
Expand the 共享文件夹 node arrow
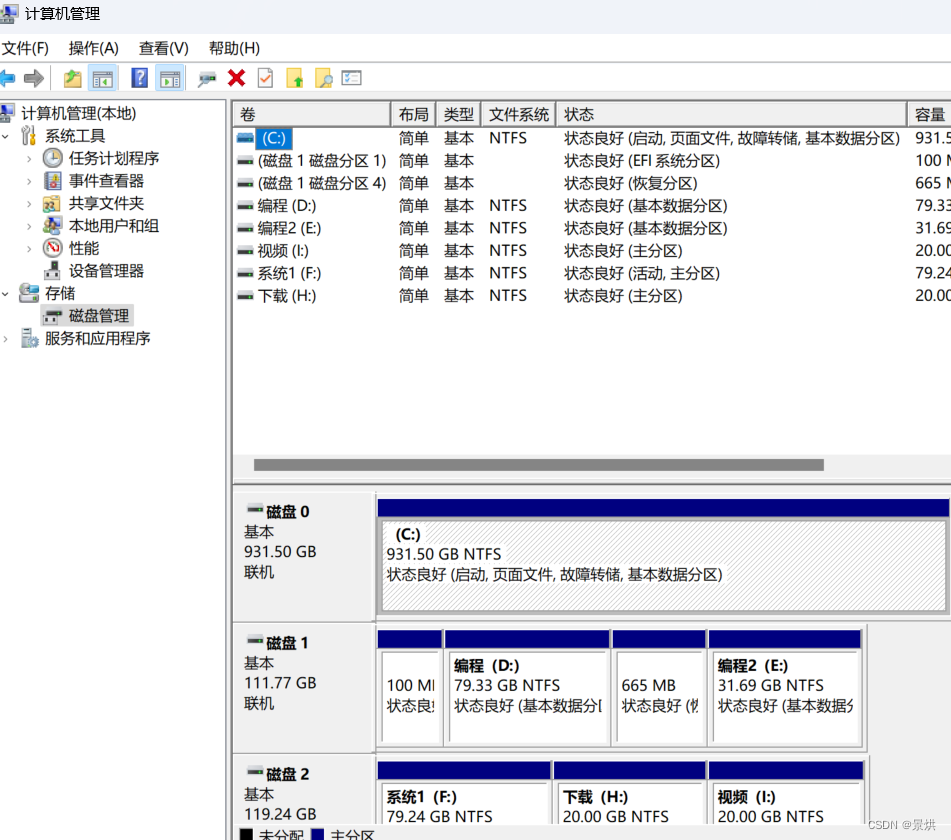coord(29,204)
